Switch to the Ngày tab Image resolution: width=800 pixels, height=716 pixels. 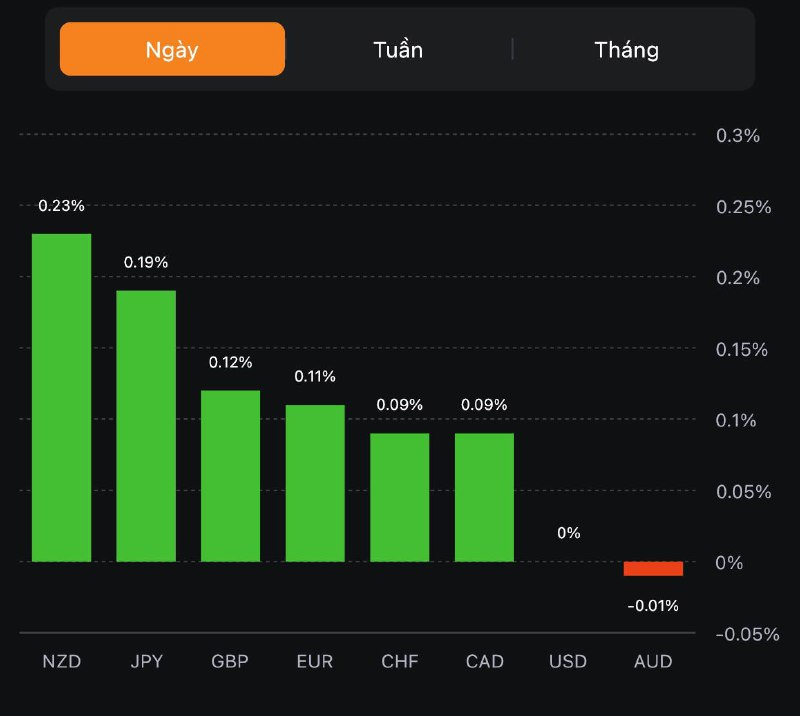click(x=172, y=49)
